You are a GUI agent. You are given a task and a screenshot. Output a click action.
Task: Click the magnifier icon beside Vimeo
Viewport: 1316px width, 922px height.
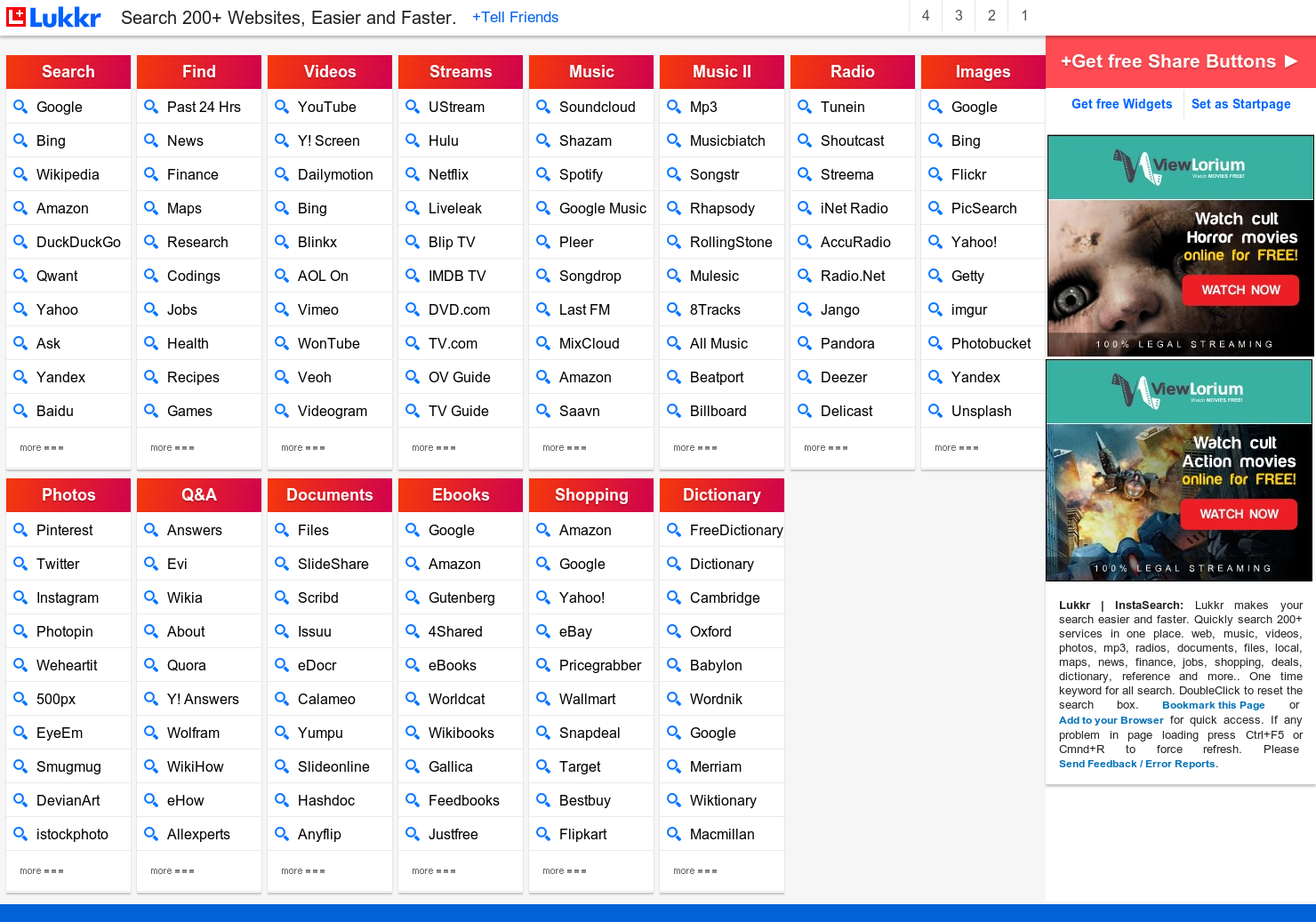click(282, 309)
